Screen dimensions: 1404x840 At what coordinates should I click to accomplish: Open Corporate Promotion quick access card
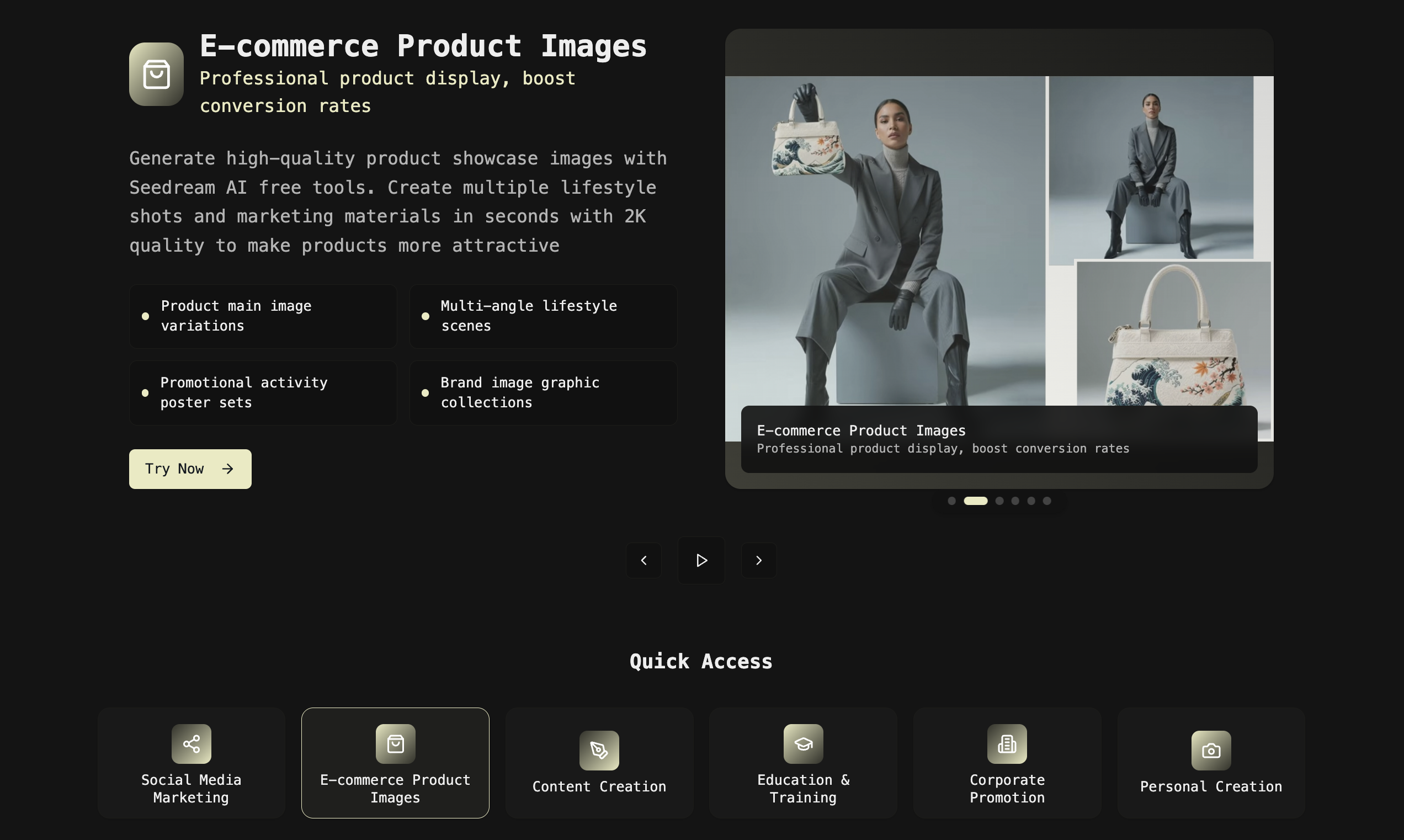point(1007,762)
